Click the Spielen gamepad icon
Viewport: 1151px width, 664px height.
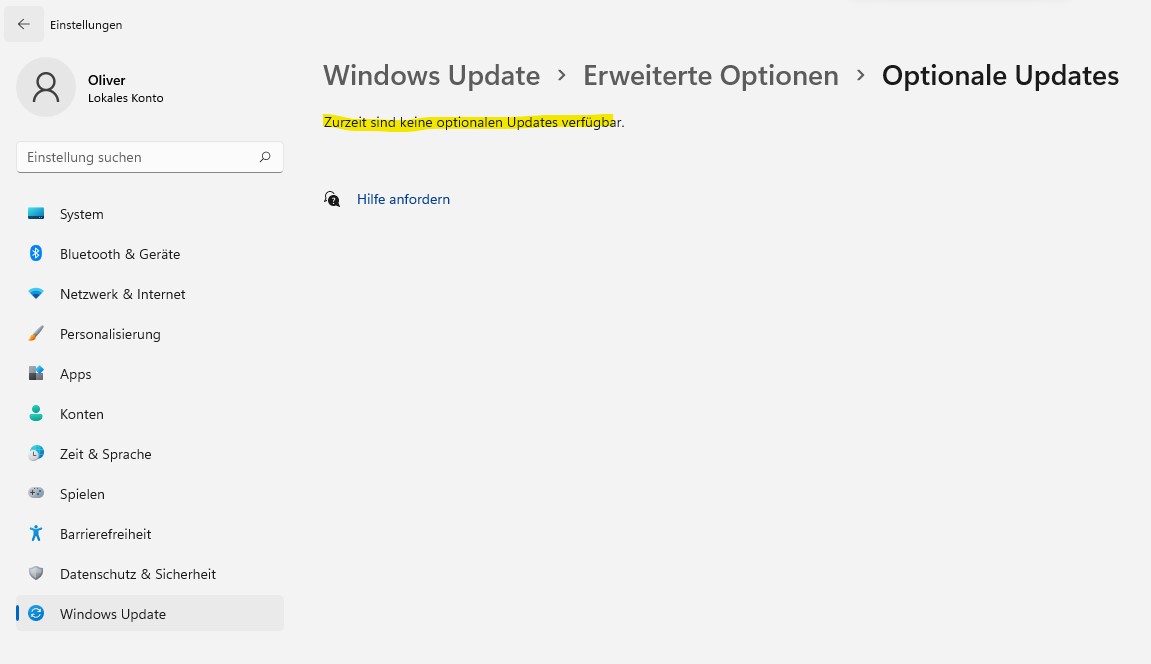click(x=36, y=493)
